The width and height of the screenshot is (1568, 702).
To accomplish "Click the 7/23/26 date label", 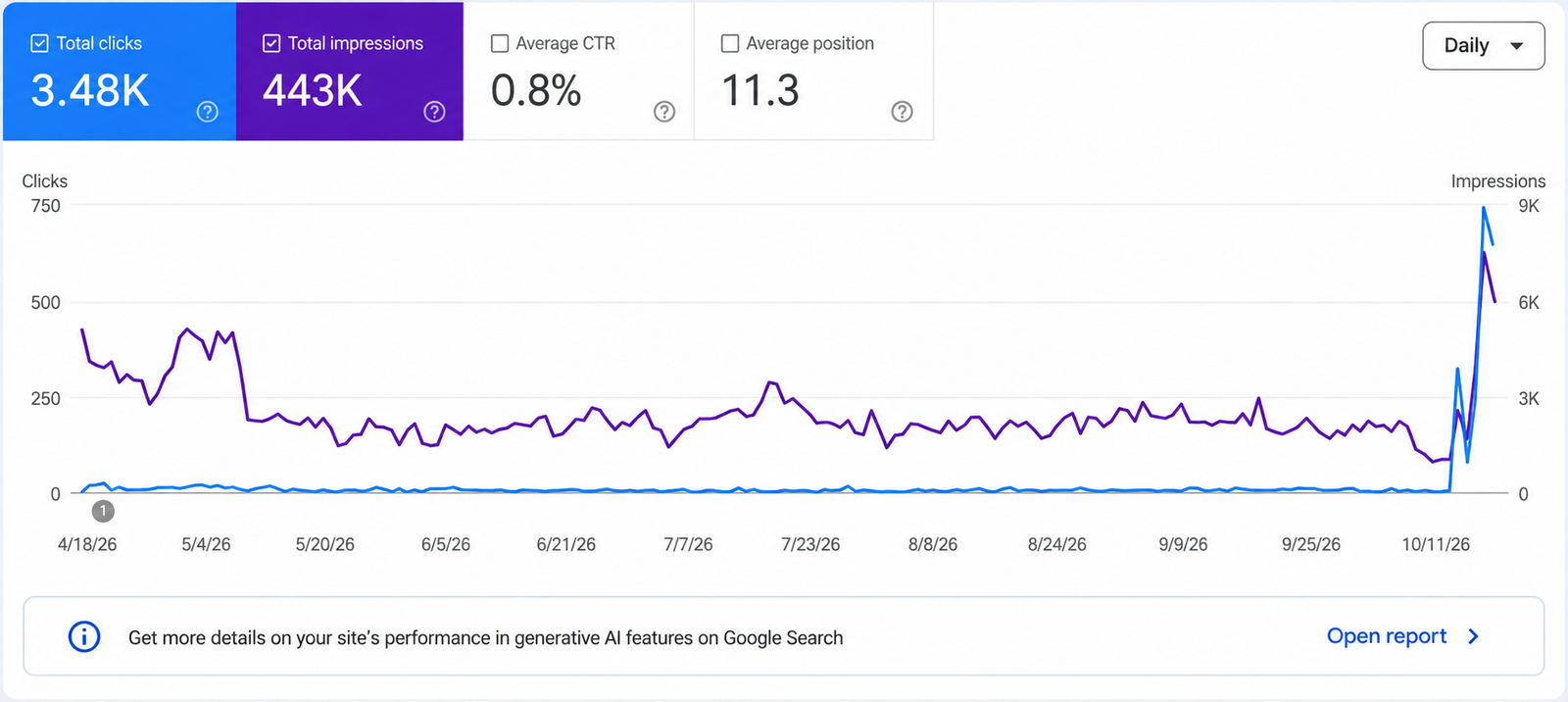I will 810,544.
